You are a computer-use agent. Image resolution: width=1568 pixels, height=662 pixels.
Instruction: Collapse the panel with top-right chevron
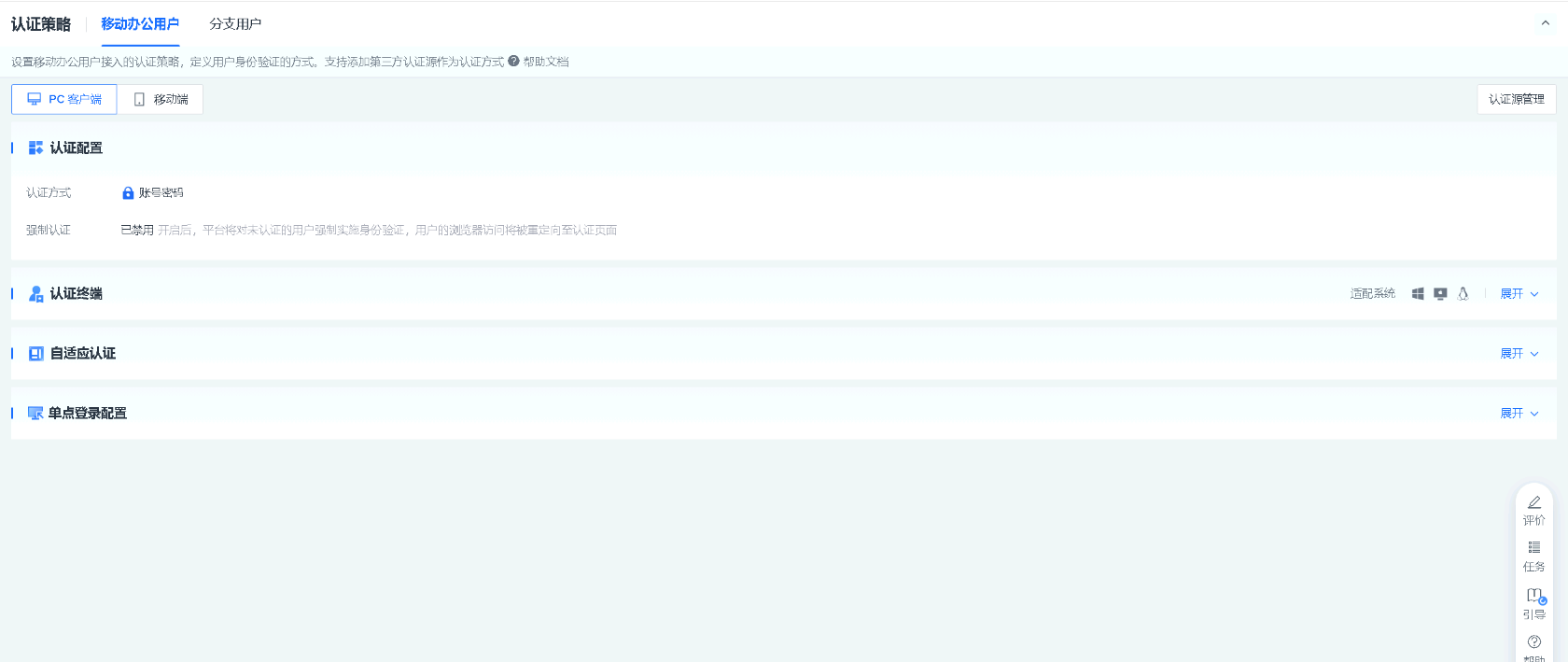[1545, 23]
